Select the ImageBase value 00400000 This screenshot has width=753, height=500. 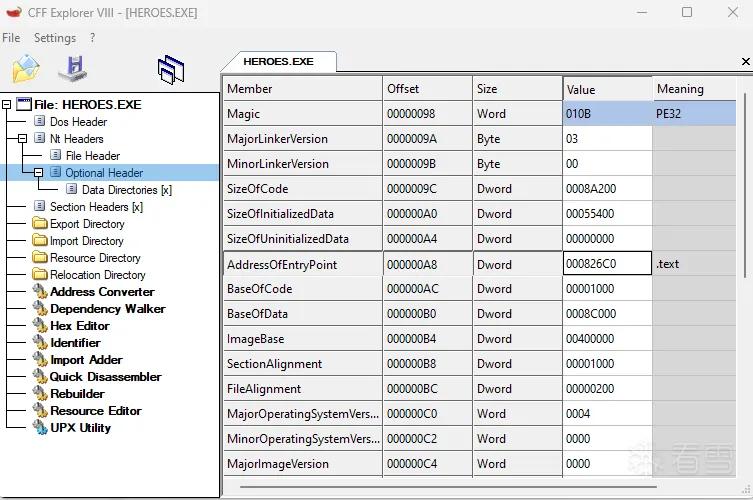[607, 339]
